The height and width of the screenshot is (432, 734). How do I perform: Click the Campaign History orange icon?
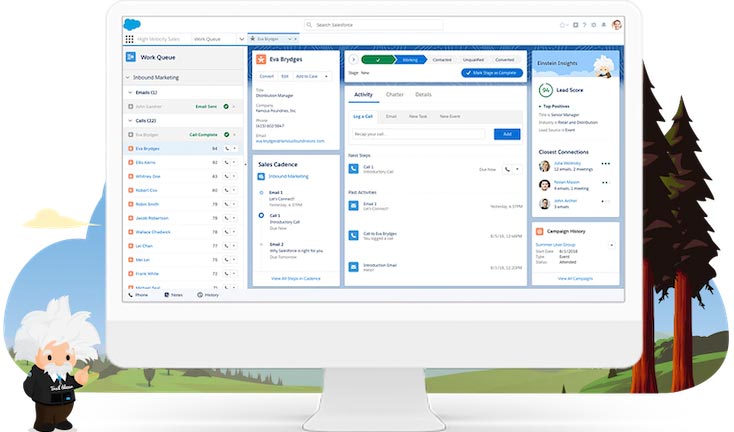[x=539, y=231]
